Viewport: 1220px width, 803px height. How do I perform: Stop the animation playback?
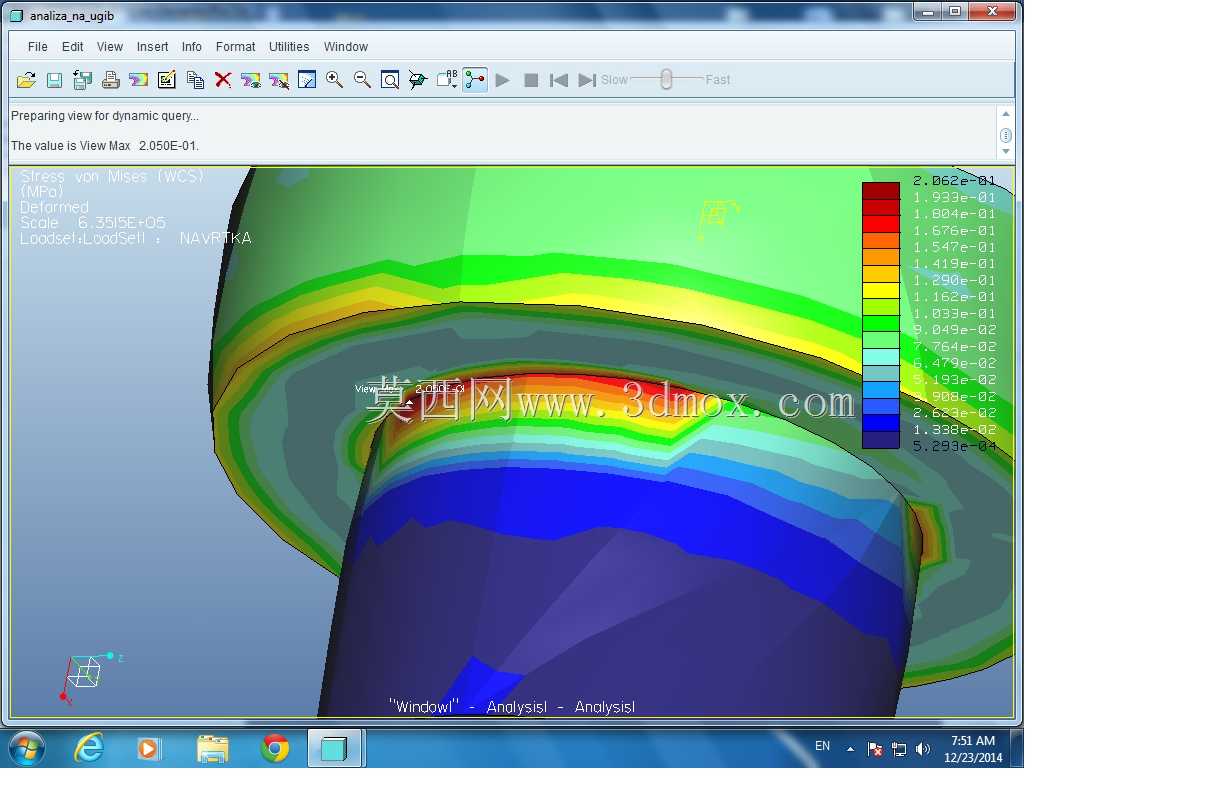coord(531,80)
